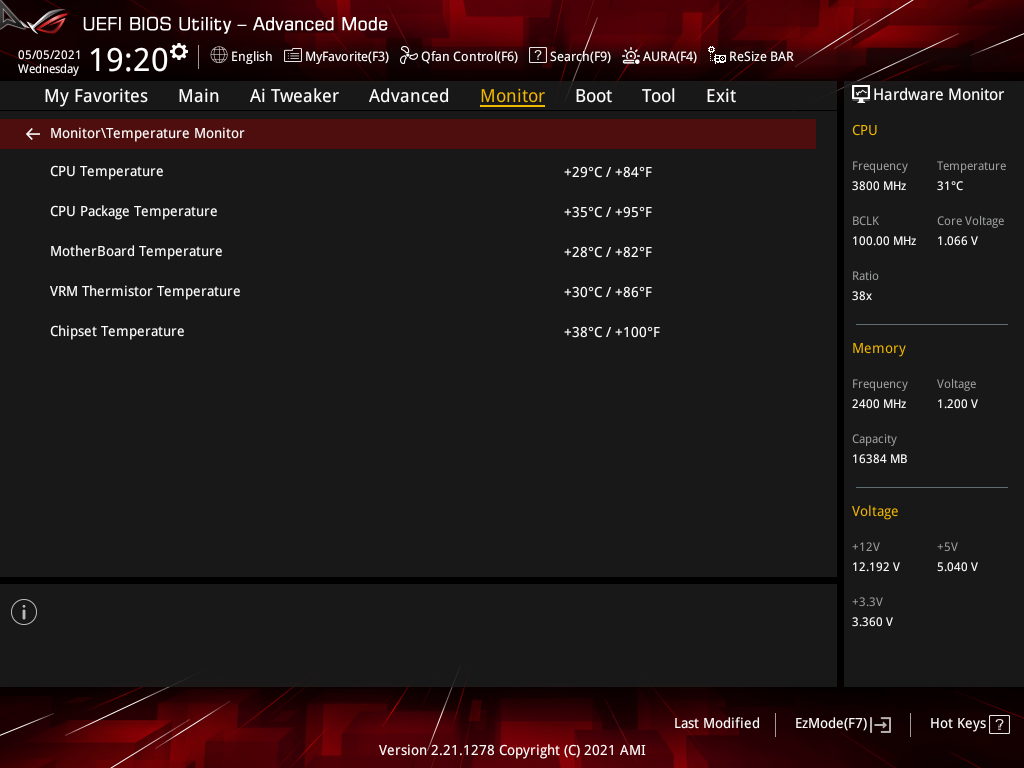Click the 3800 MHz CPU frequency value
Screen dimensions: 1024x768
pos(879,186)
